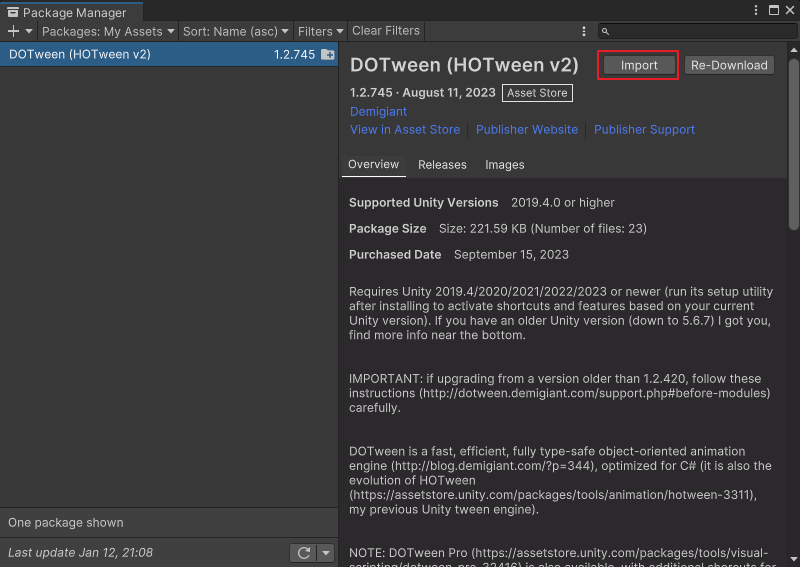Click the Re-Download button
This screenshot has width=800, height=567.
click(x=729, y=65)
